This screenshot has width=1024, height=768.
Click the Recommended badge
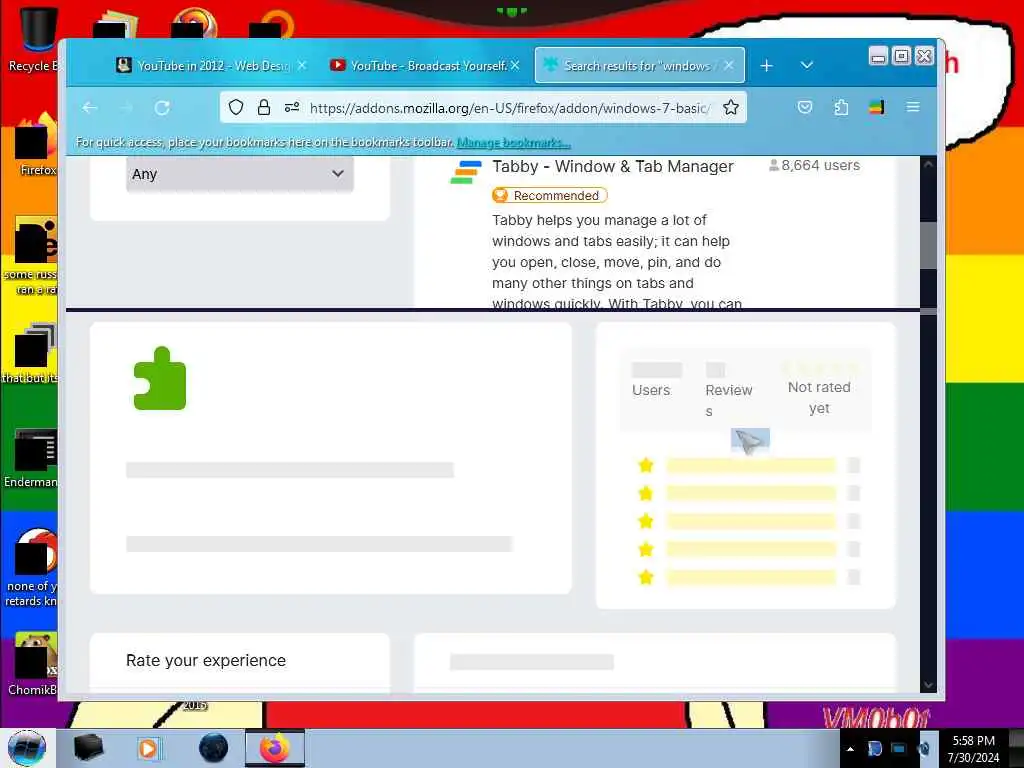(550, 195)
